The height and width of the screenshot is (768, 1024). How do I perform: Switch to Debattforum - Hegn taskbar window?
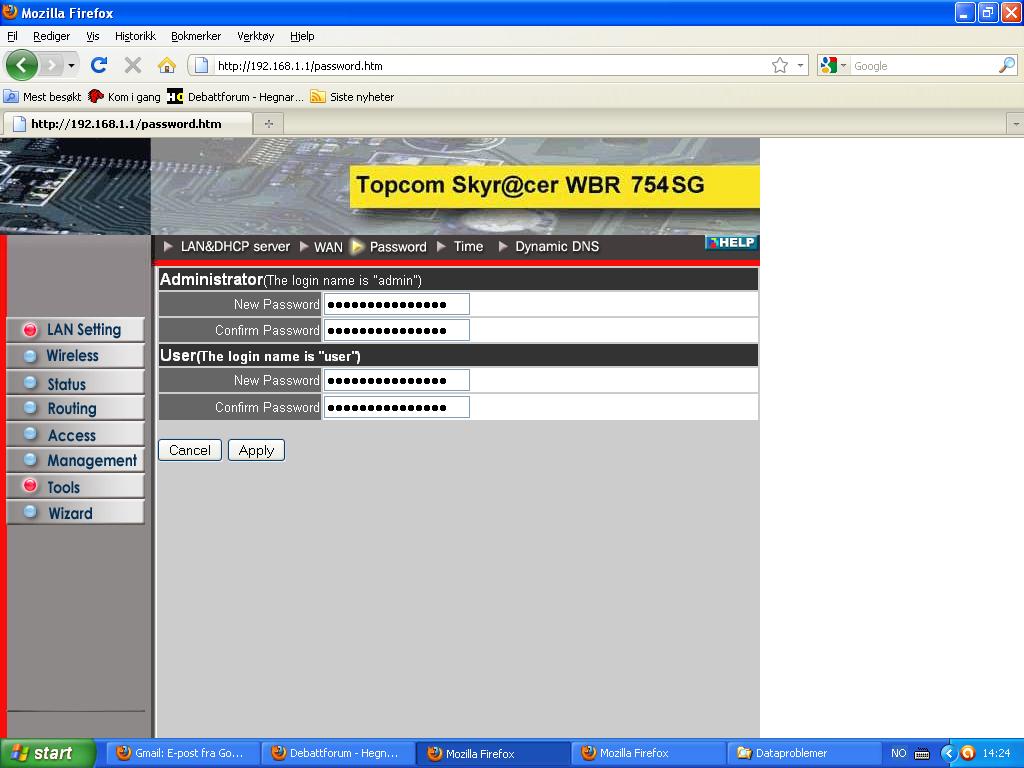click(x=338, y=753)
